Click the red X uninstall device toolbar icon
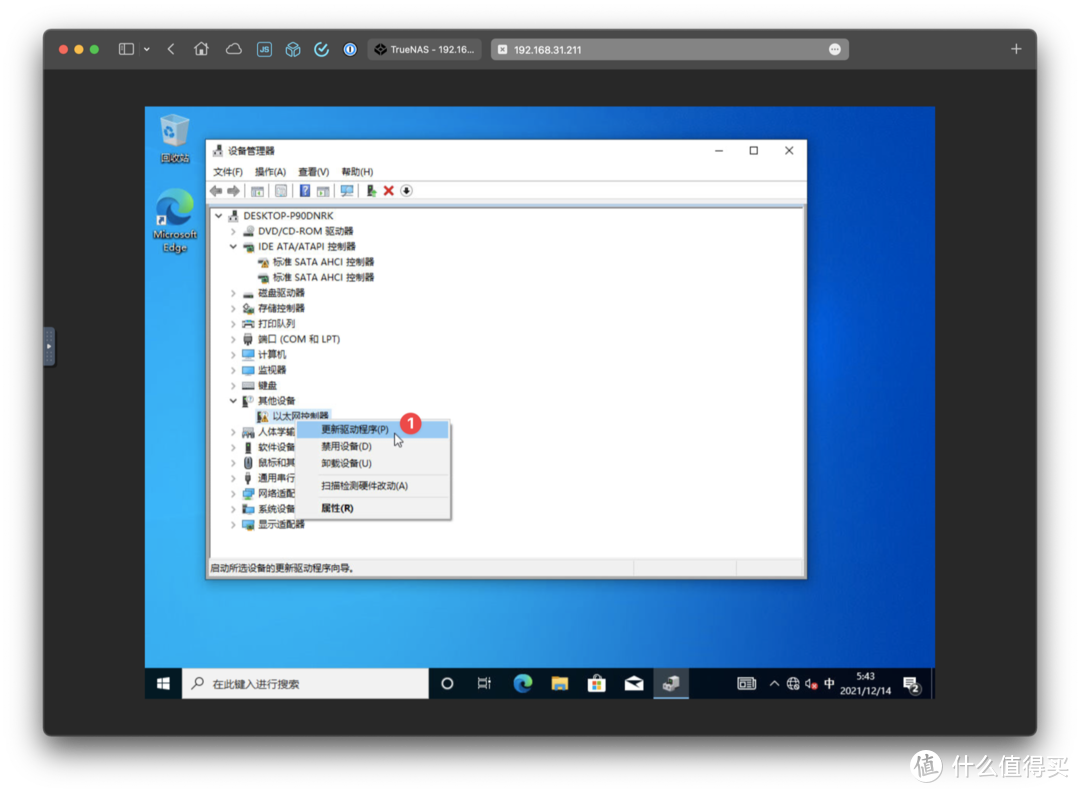The height and width of the screenshot is (793, 1080). (388, 191)
